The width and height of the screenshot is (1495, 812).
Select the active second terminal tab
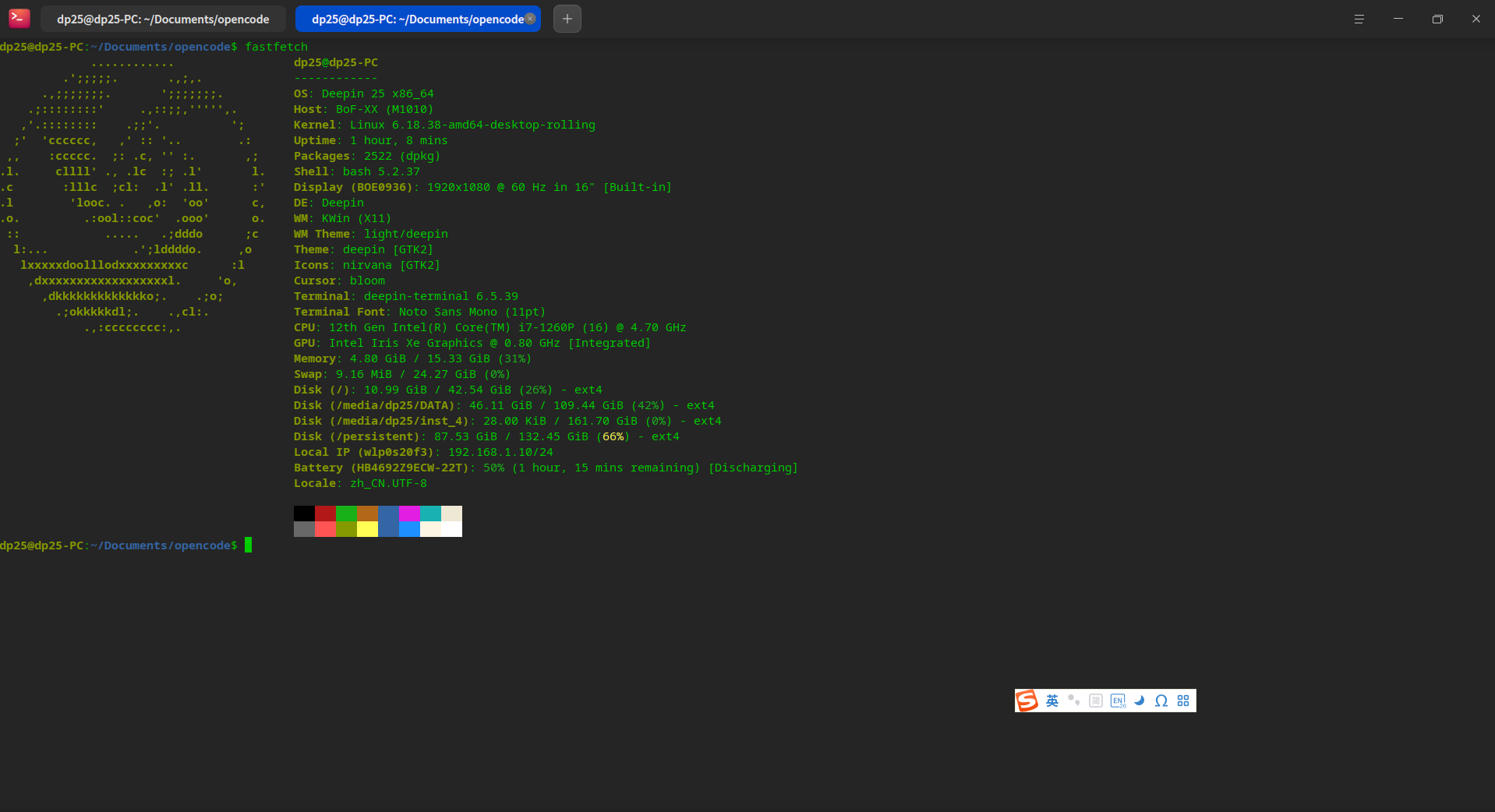coord(418,19)
